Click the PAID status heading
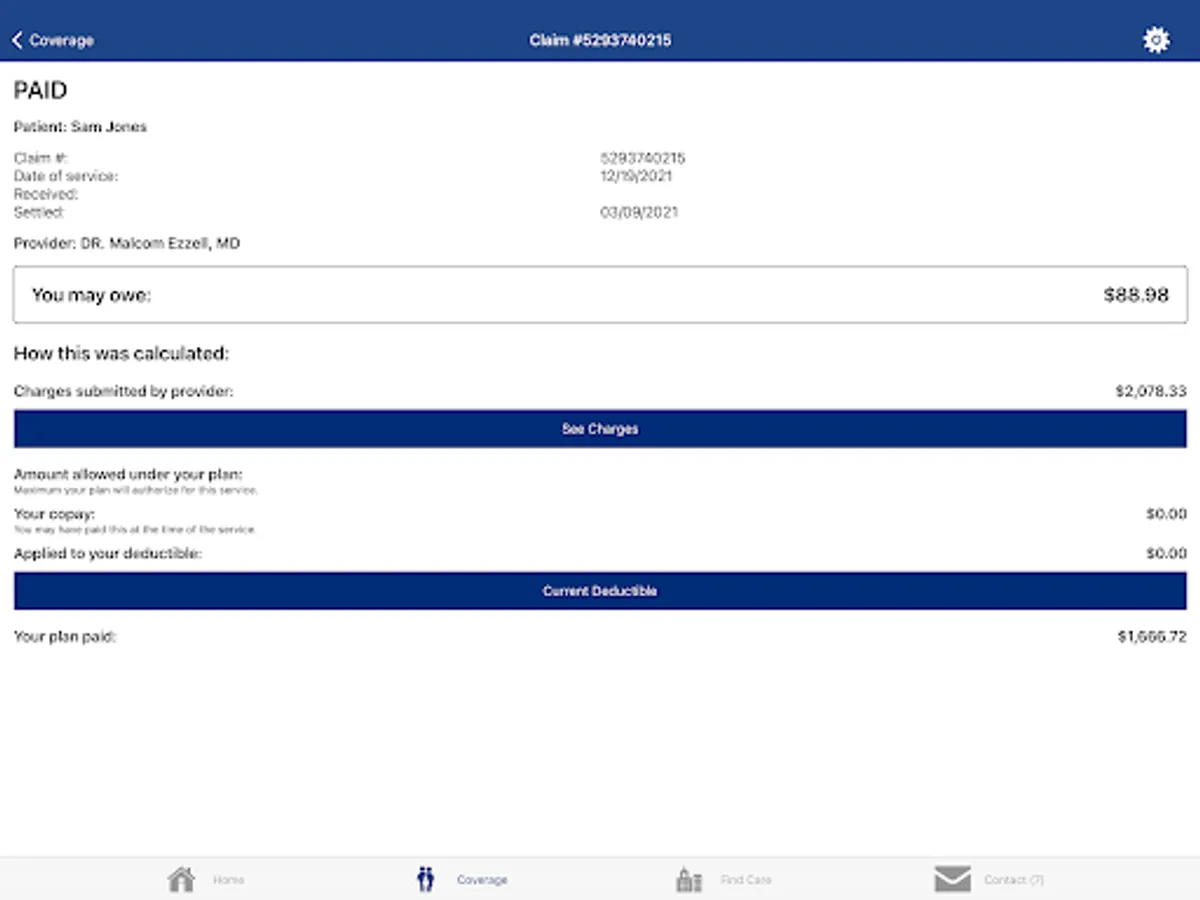 point(40,91)
